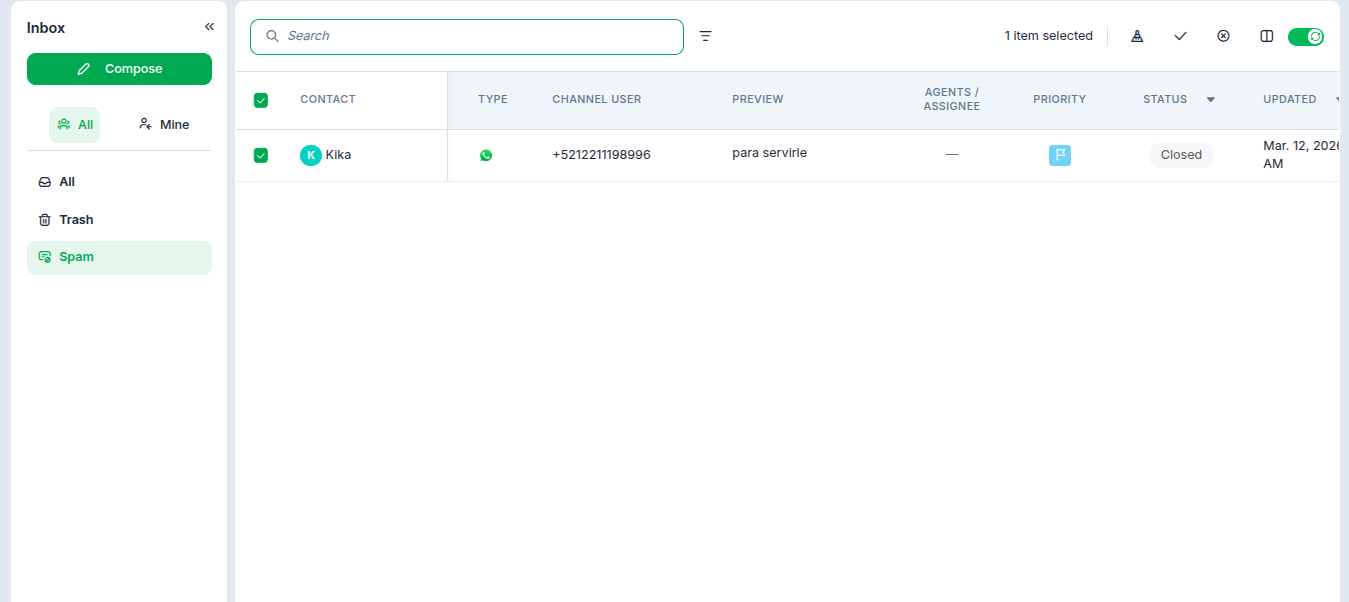Turn off the green auto-refresh toggle

pyautogui.click(x=1306, y=37)
